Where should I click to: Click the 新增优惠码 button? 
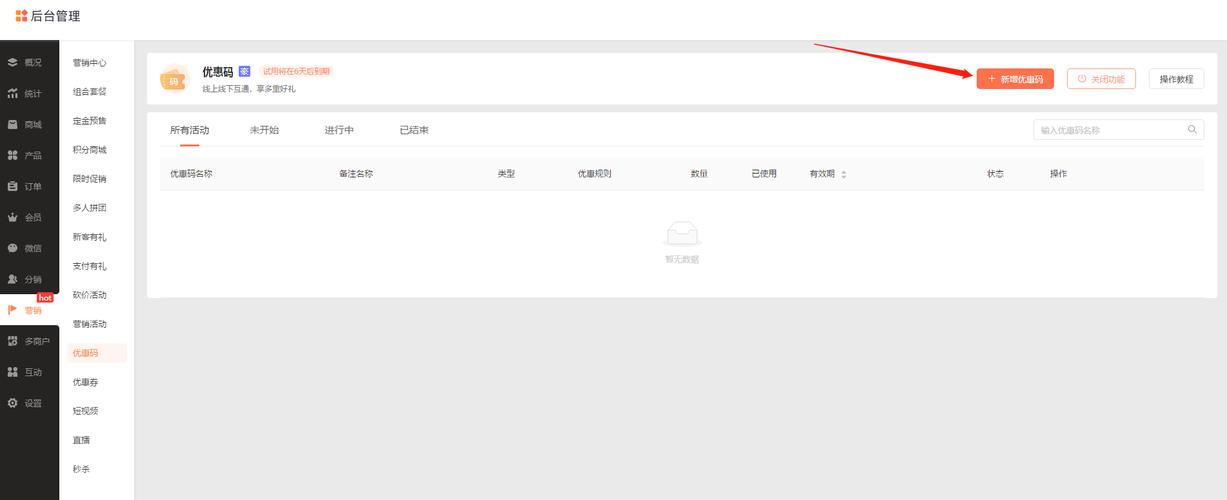click(x=1015, y=79)
